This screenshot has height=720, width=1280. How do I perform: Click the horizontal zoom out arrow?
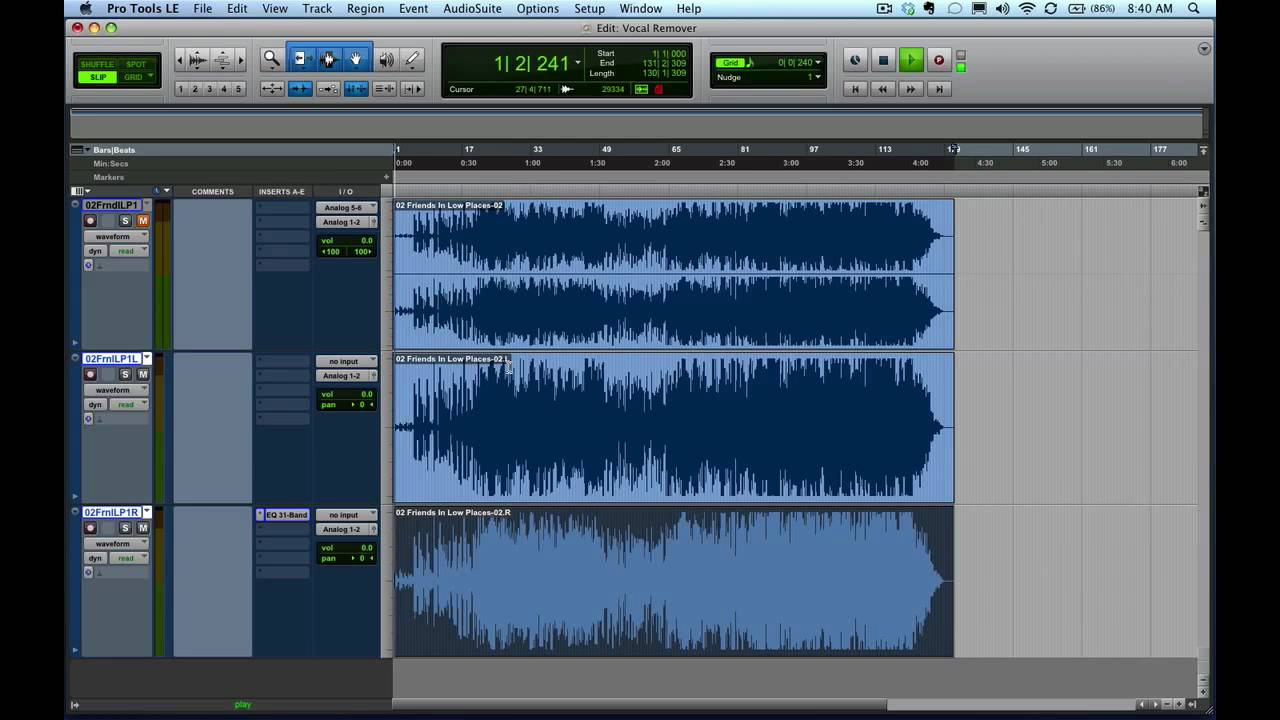[x=180, y=60]
